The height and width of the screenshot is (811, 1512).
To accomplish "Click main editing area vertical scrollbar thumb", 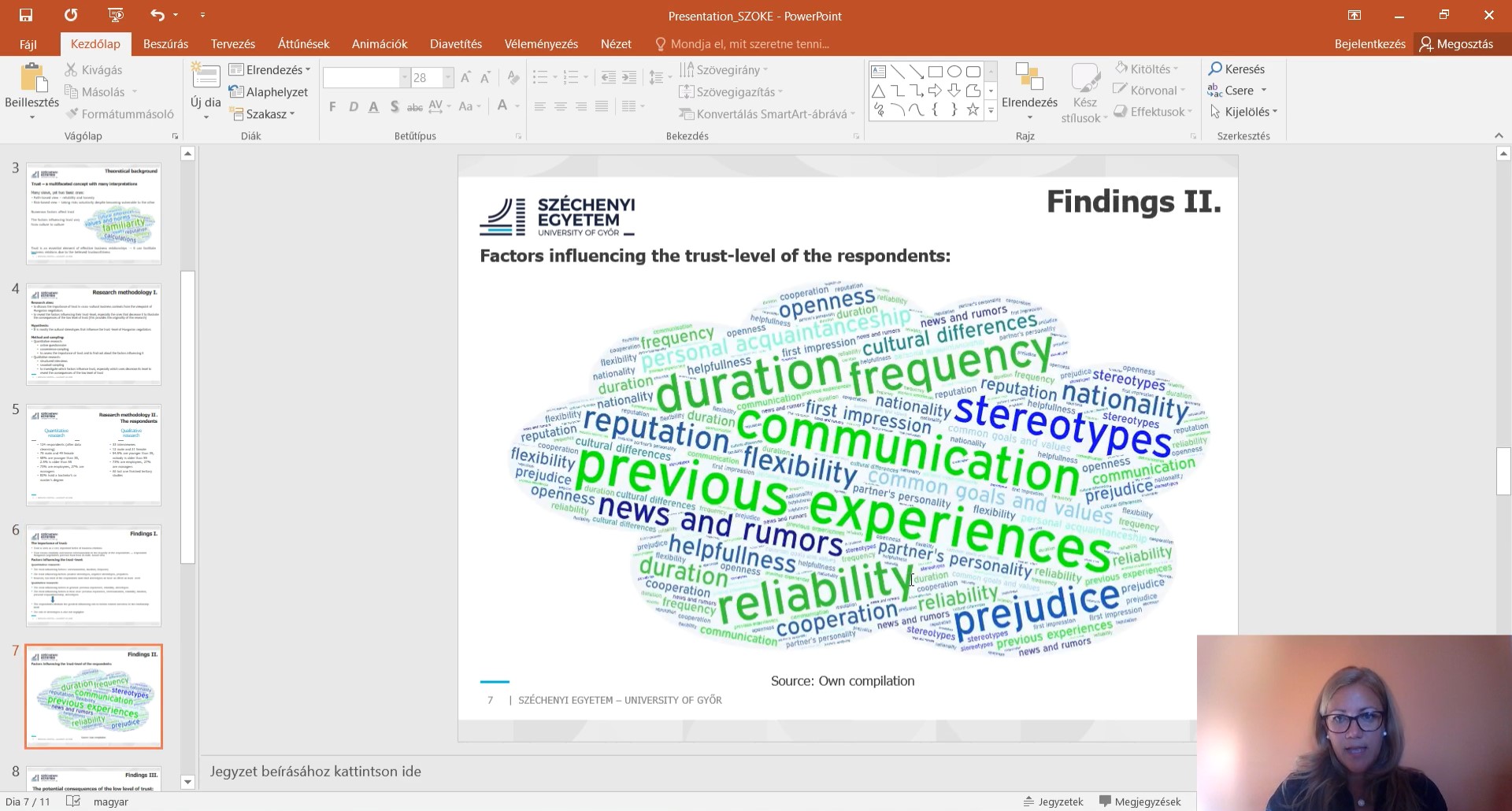I will coord(1503,471).
